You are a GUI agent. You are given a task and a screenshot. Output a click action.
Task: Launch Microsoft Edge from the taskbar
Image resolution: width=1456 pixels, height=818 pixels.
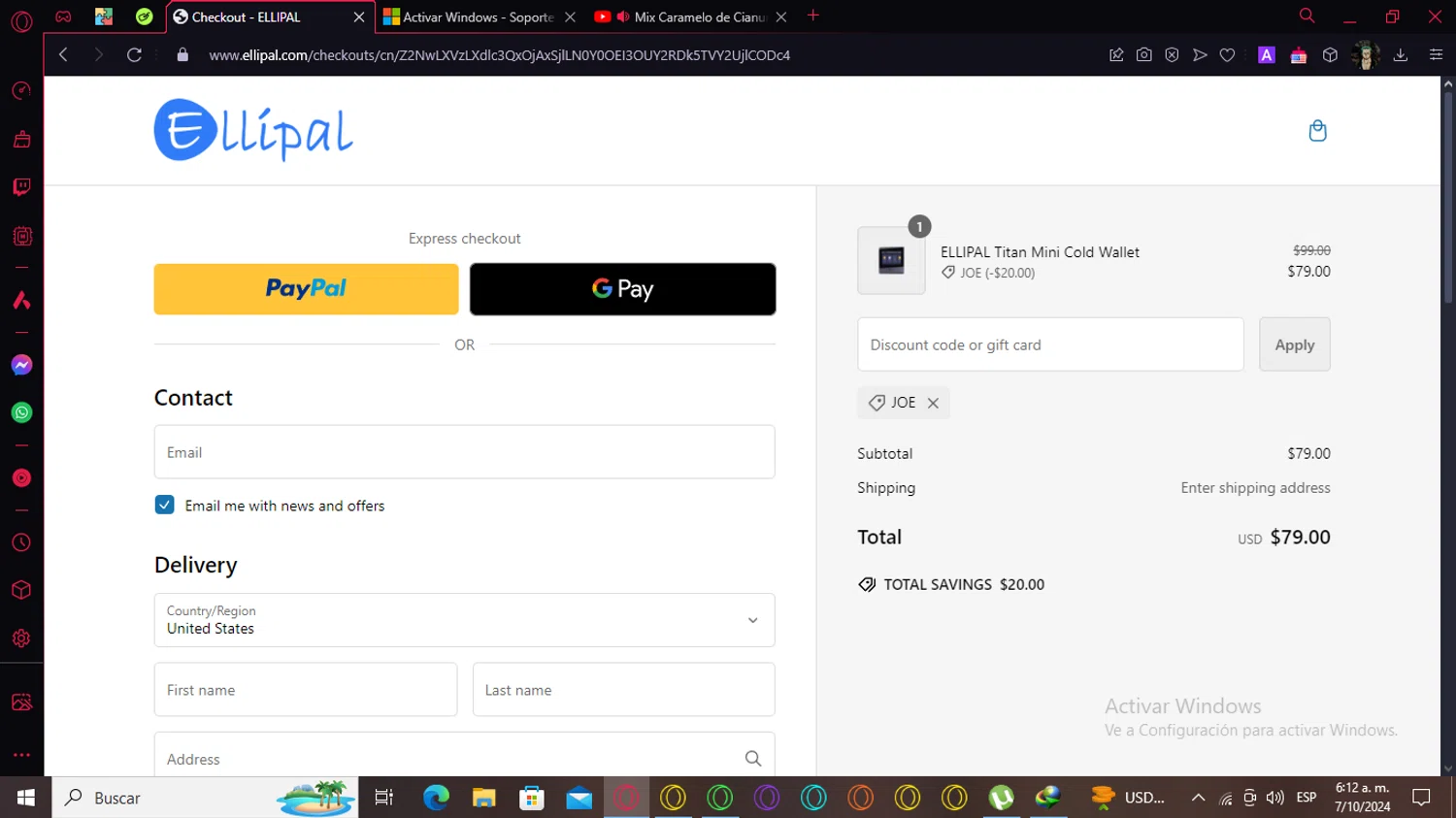(x=436, y=798)
